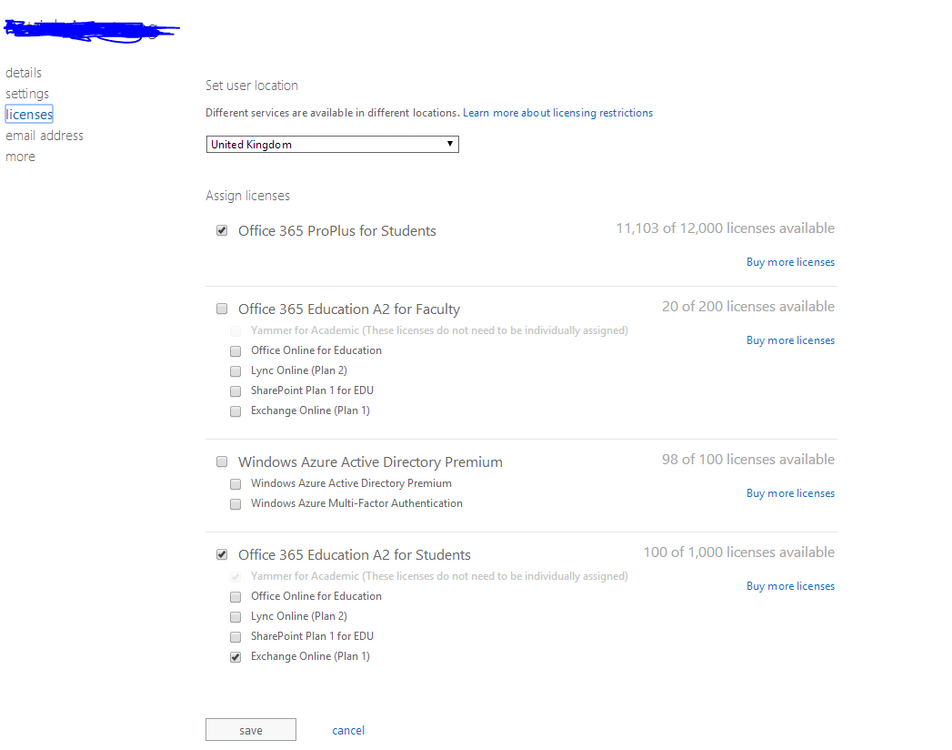Go to the email address section
The image size is (952, 750).
(44, 135)
